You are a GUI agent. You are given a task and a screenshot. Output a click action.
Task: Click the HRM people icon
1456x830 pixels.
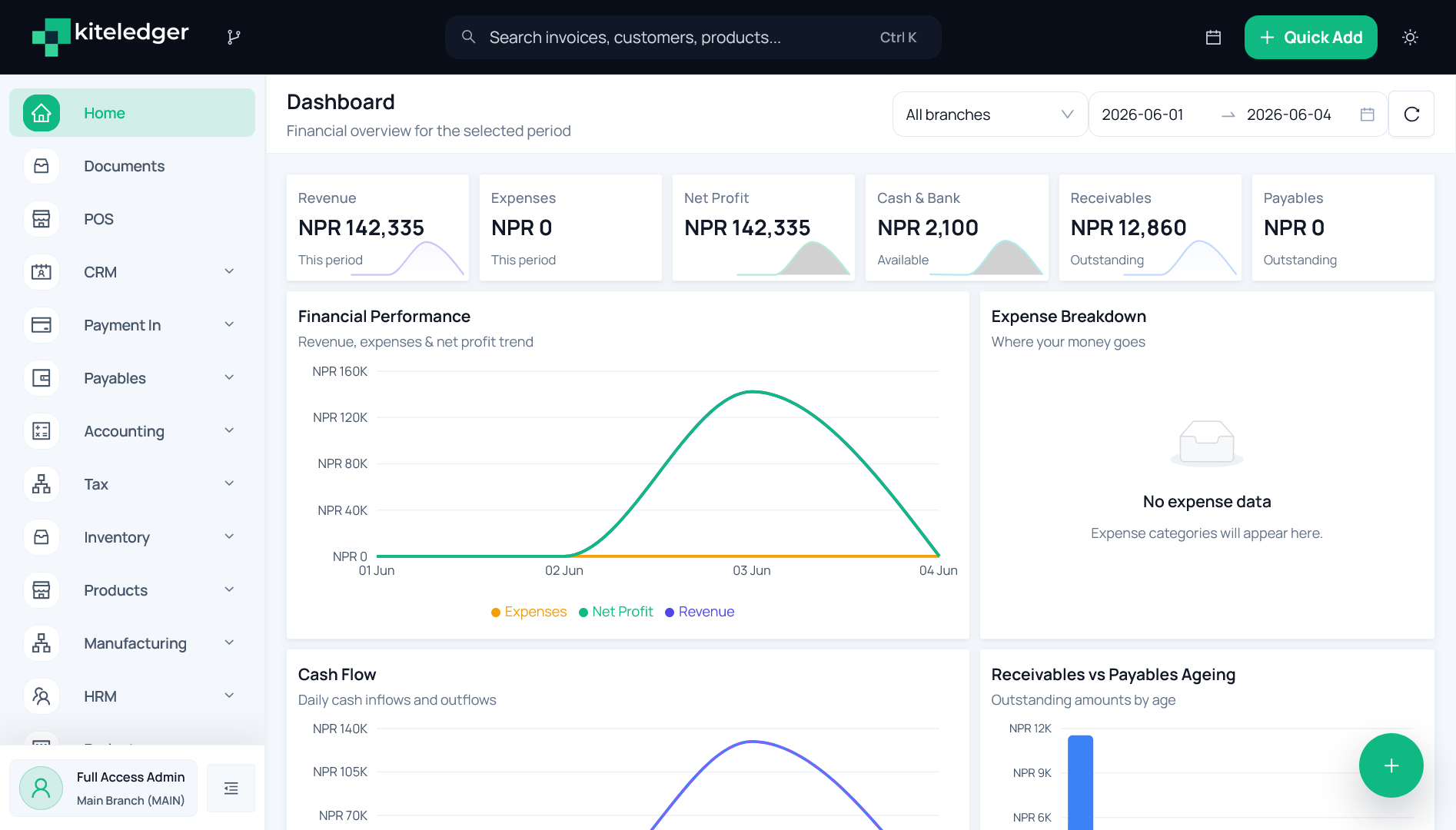42,696
